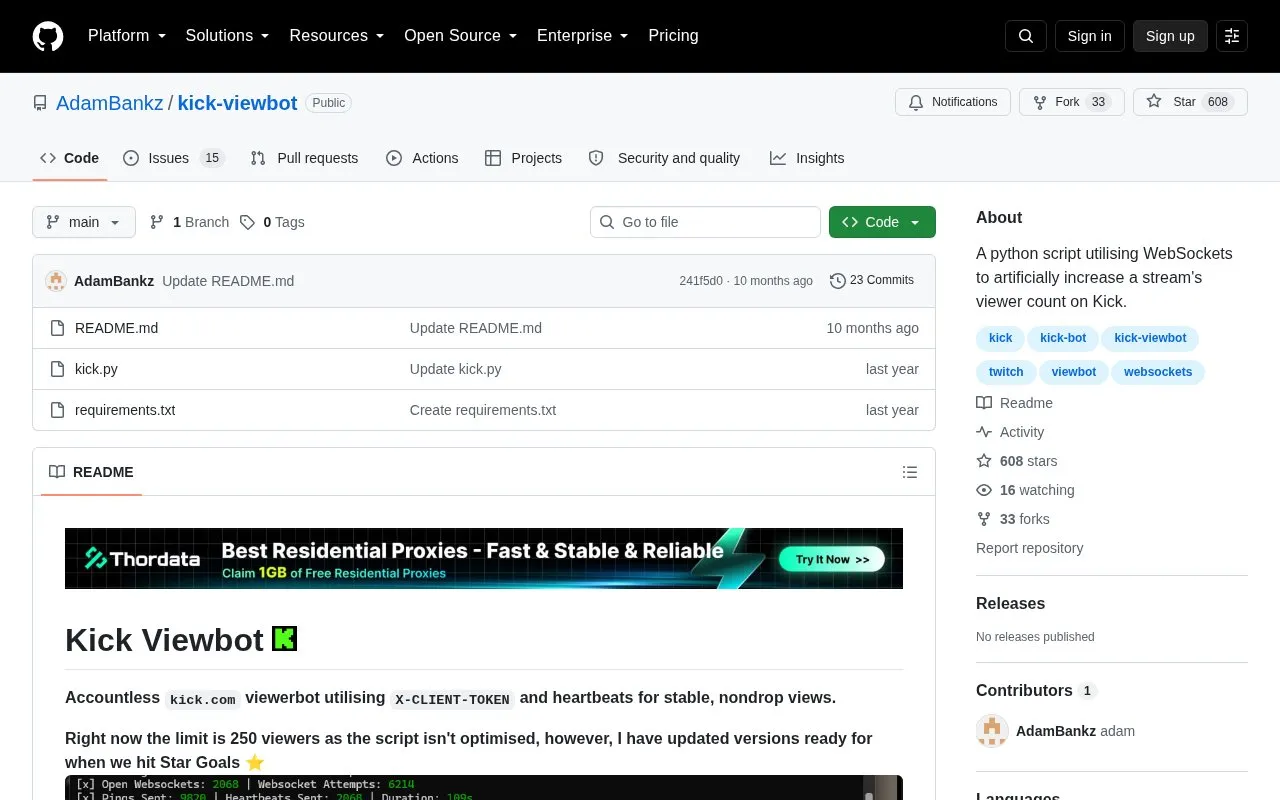1280x800 pixels.
Task: Expand the Resources menu
Action: (337, 36)
